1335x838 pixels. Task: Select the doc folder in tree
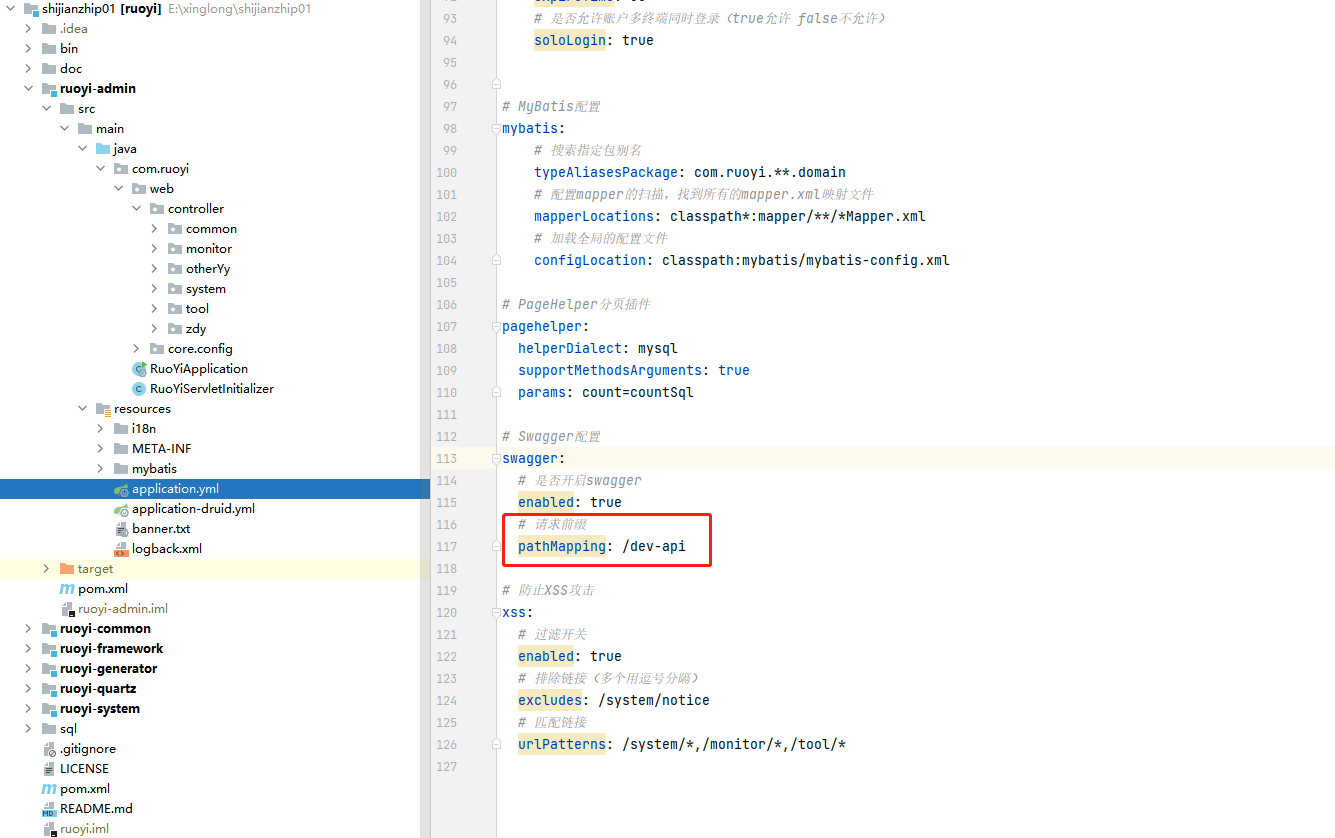pyautogui.click(x=71, y=69)
